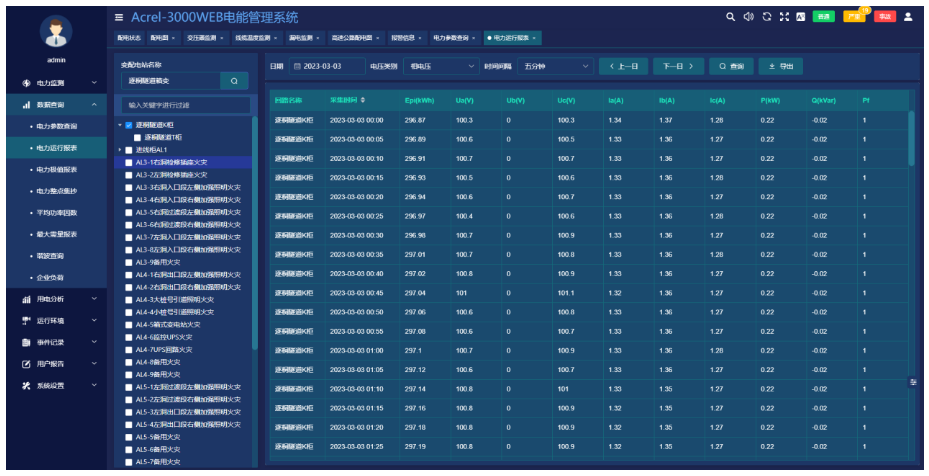Open the 电力运行报表 tab in tab bar
The height and width of the screenshot is (476, 929).
coord(511,38)
